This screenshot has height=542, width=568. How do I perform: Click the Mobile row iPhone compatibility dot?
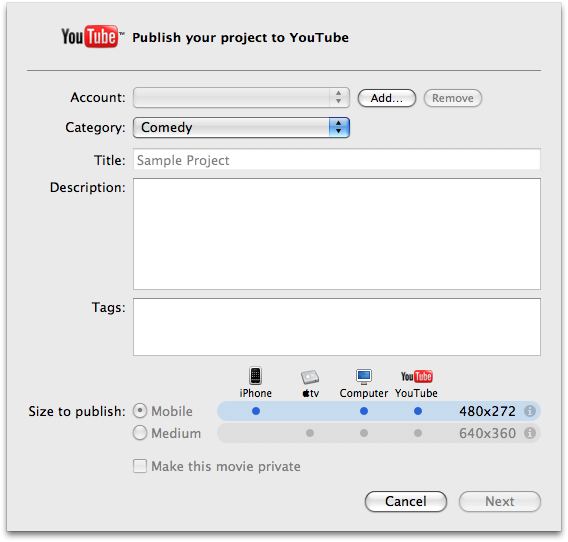[256, 411]
